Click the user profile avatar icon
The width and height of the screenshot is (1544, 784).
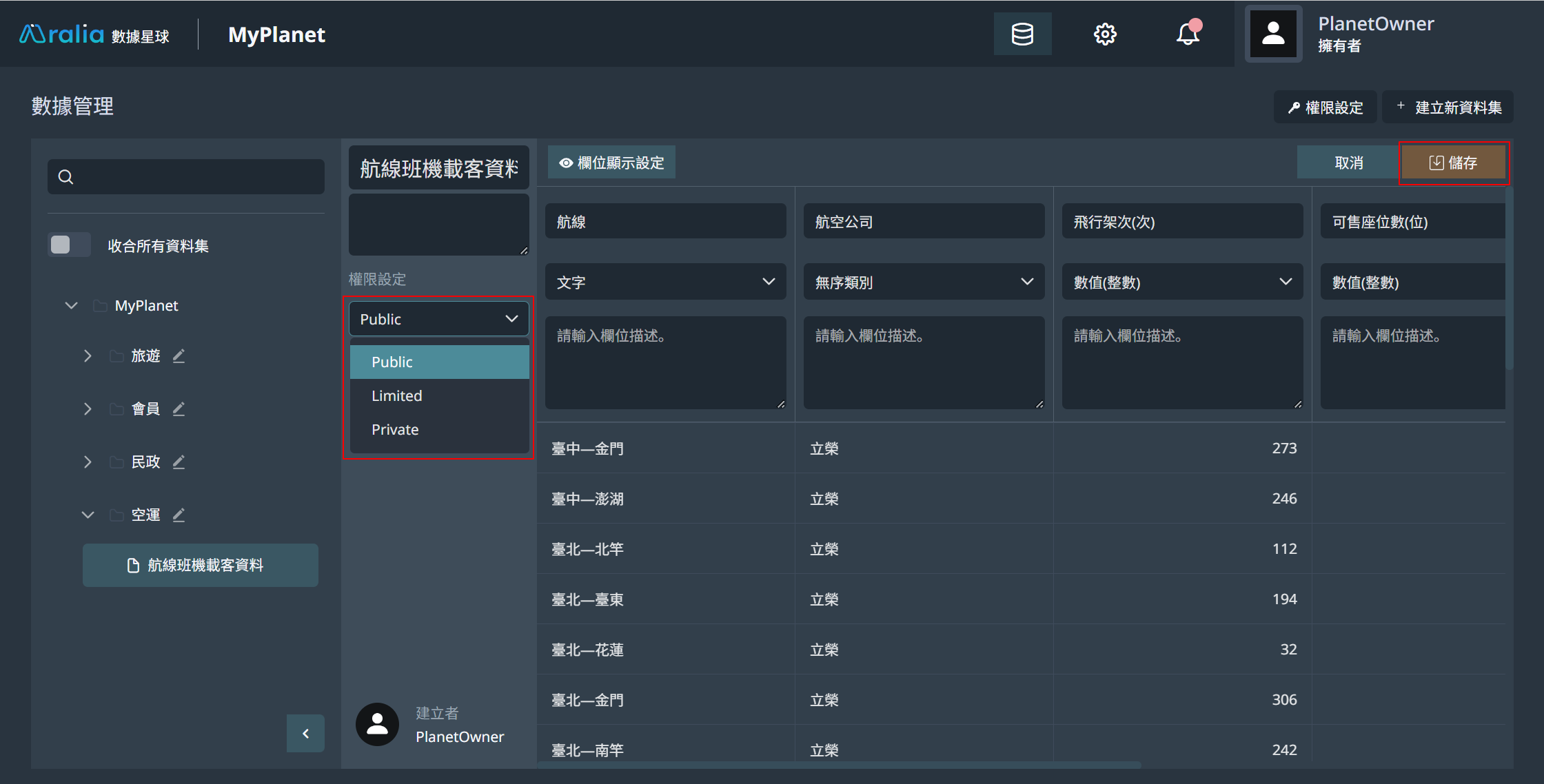[x=1272, y=34]
